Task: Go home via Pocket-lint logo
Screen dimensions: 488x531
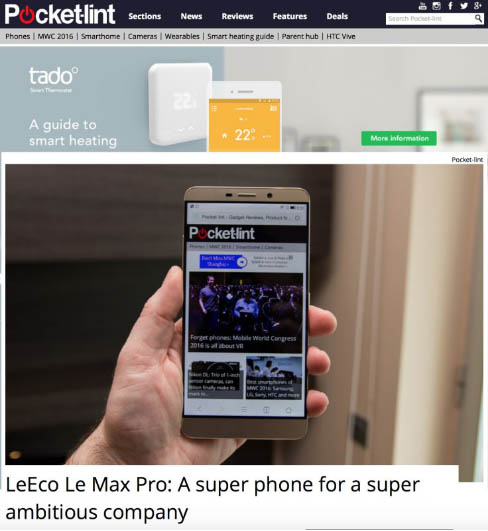Action: point(60,14)
